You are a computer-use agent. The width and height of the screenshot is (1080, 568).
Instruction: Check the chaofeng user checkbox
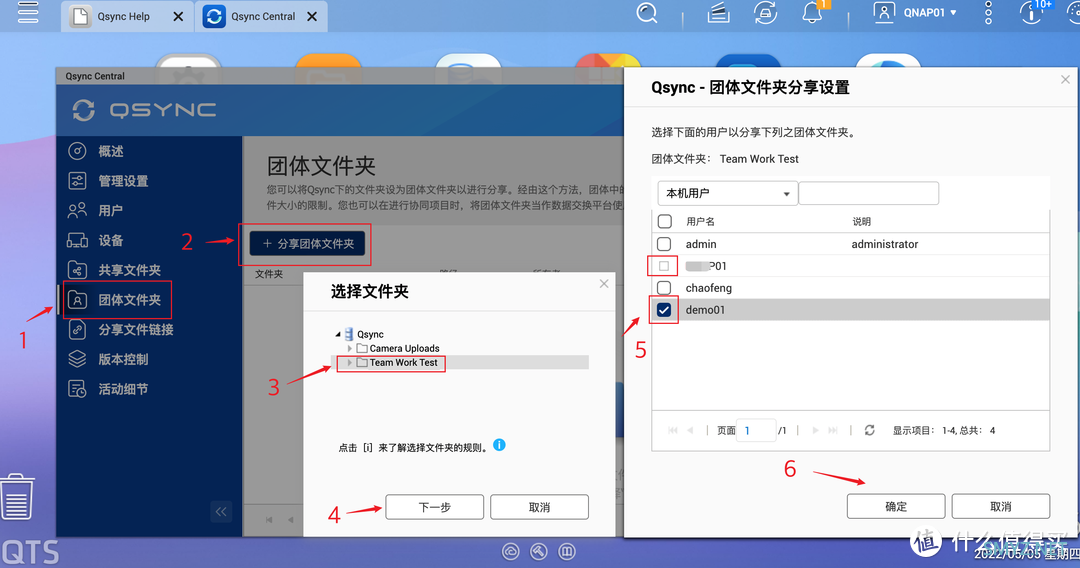(x=664, y=288)
